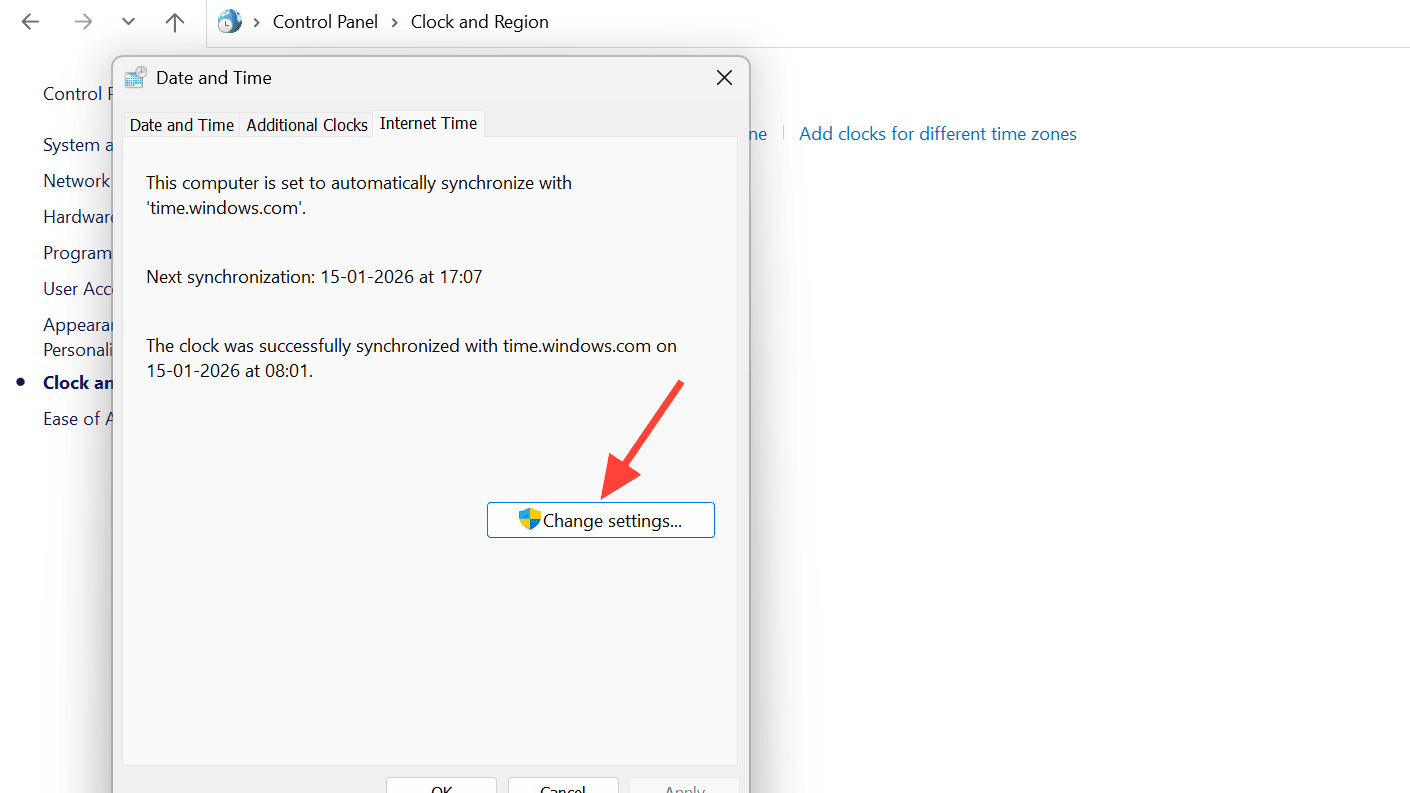The height and width of the screenshot is (793, 1410).
Task: Open Add clocks for different time zones
Action: click(937, 133)
